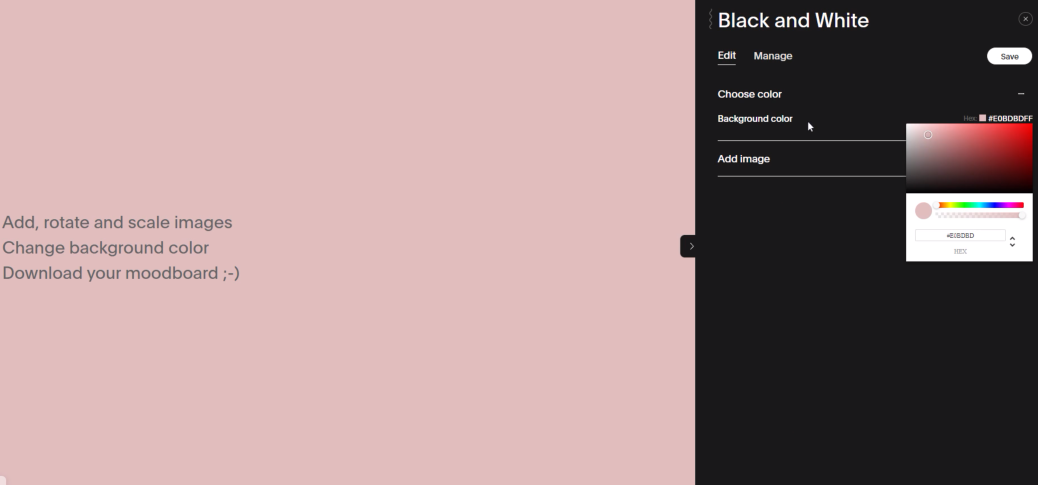Collapse the Choose color section
This screenshot has width=1038, height=485.
click(1021, 94)
